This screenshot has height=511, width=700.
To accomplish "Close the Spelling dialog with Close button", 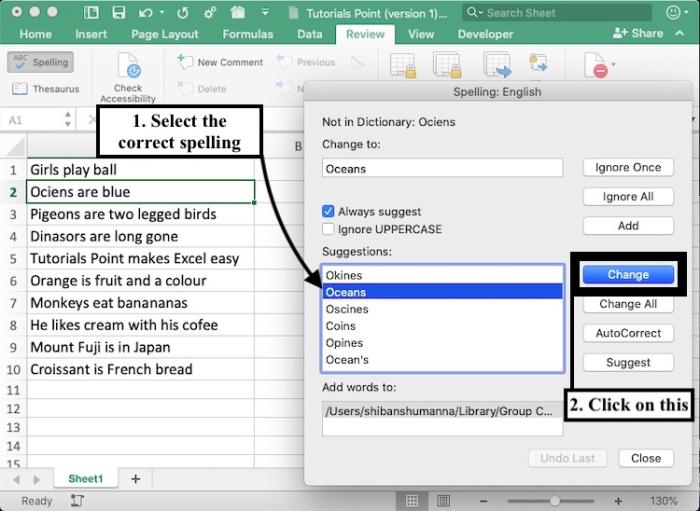I will tap(646, 458).
